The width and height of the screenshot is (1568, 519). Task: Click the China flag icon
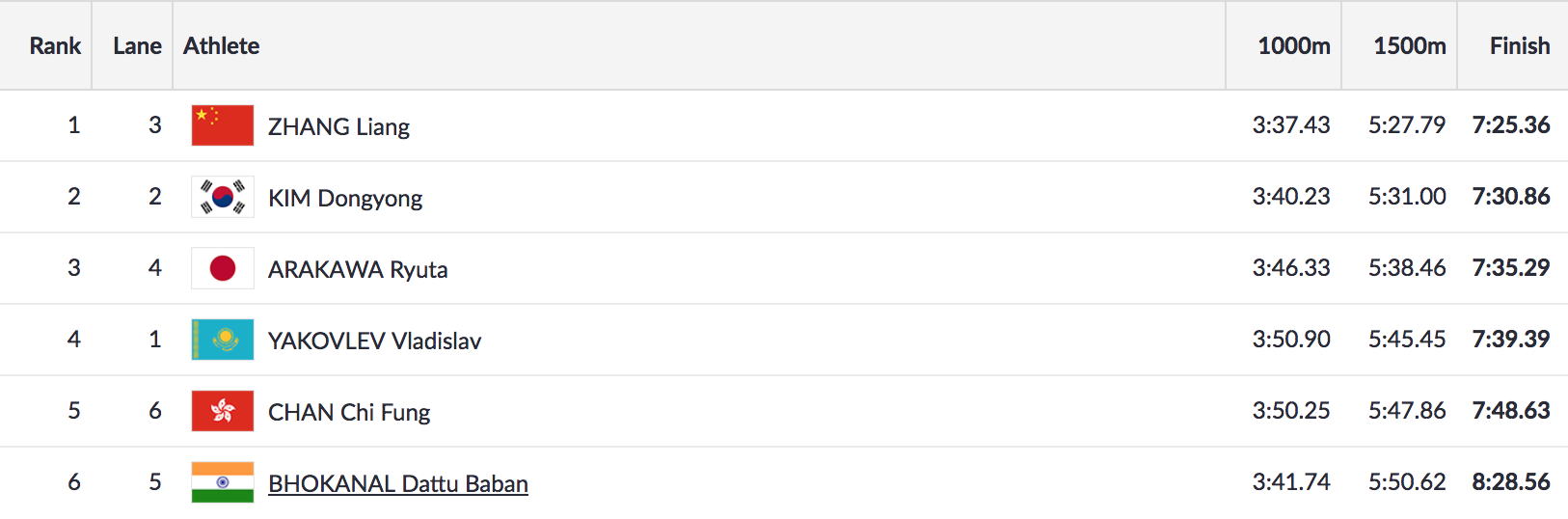tap(223, 125)
